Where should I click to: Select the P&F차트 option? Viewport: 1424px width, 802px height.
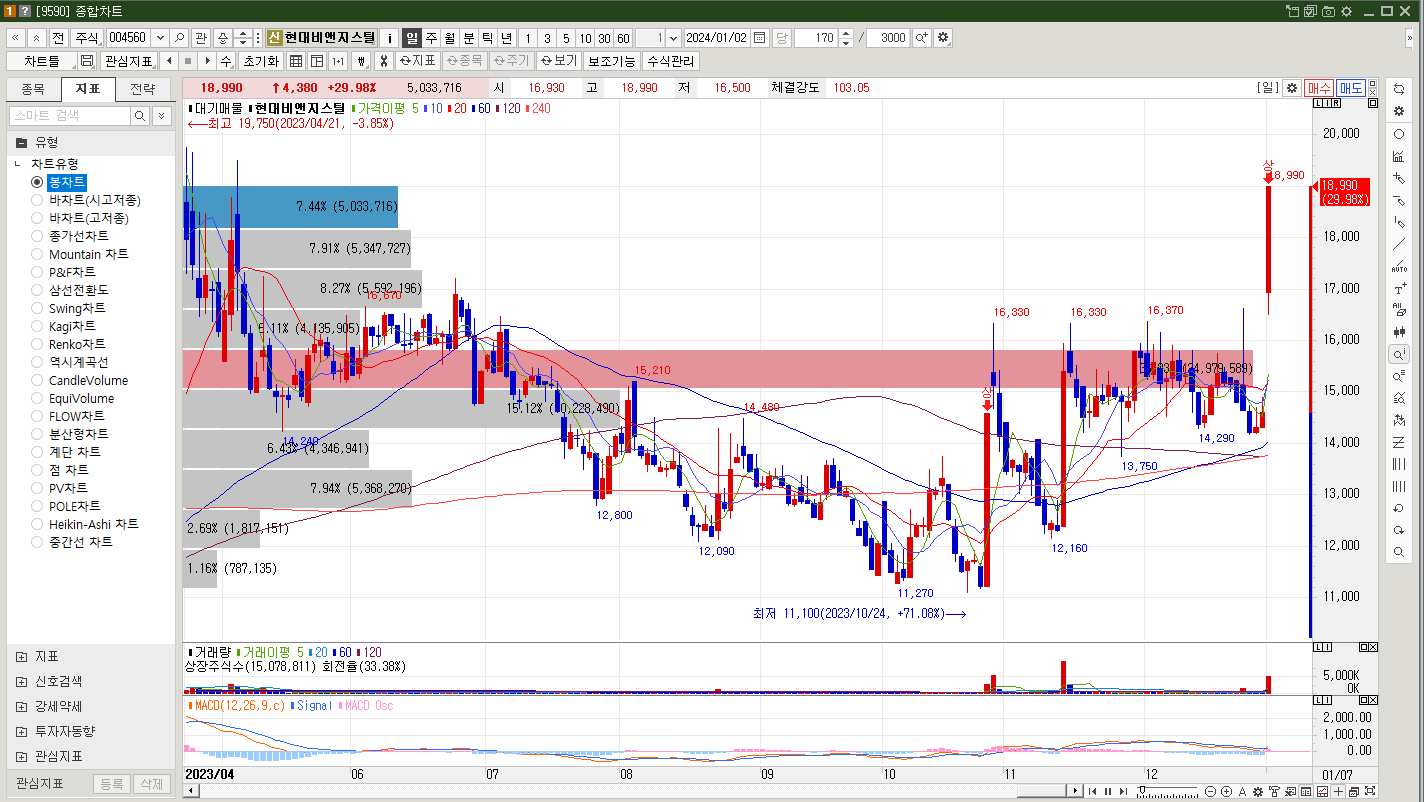(72, 272)
